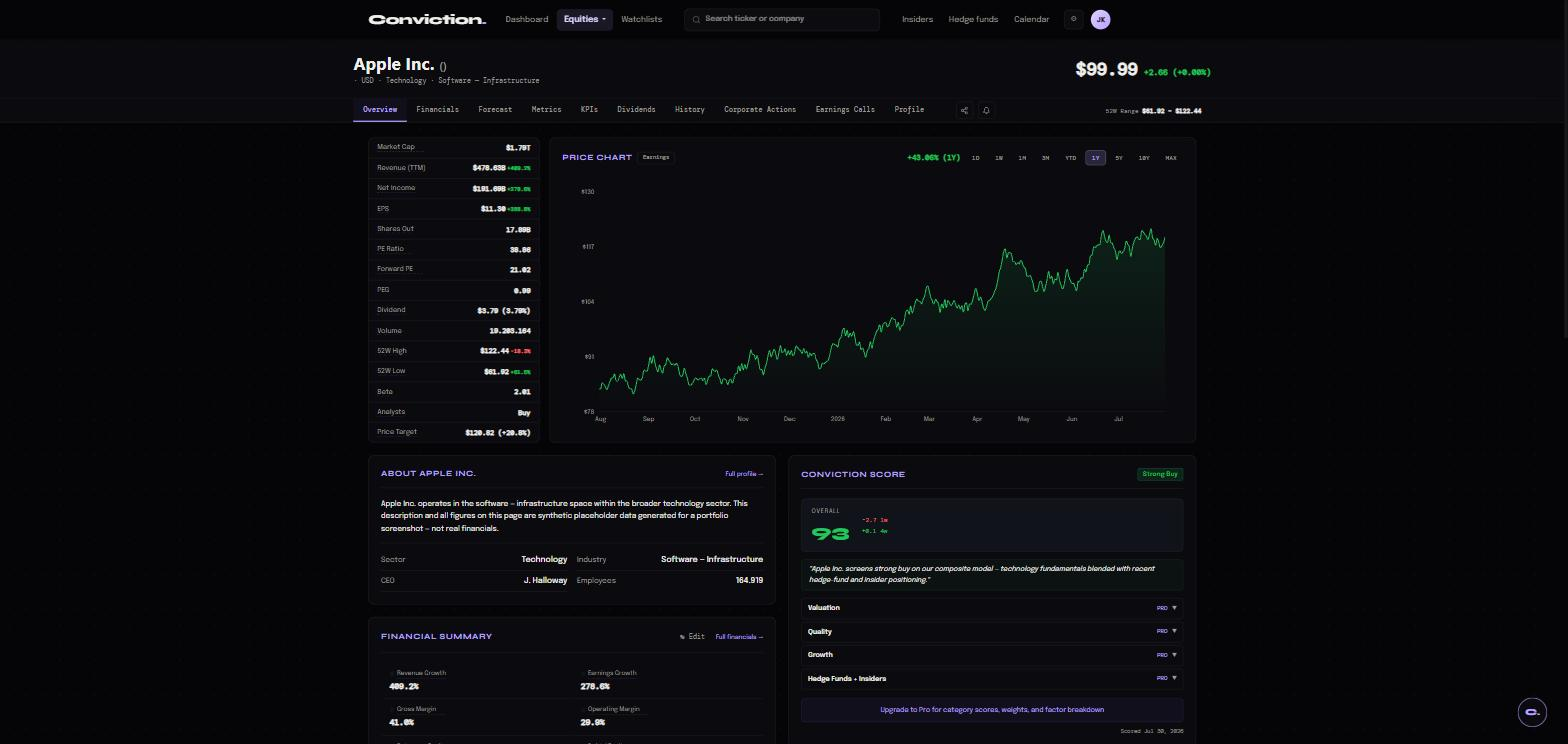Follow the Full profile link

(744, 474)
